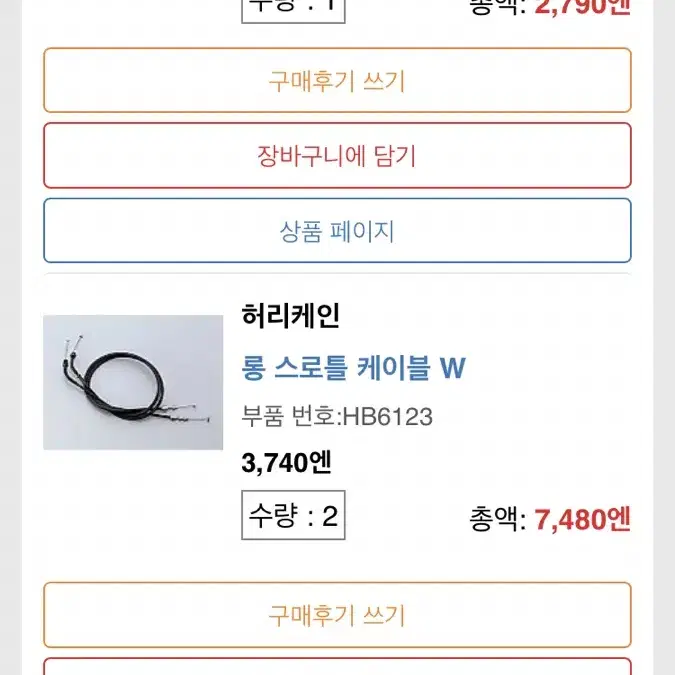
Task: Click the 3,740엔 unit price
Action: [286, 463]
